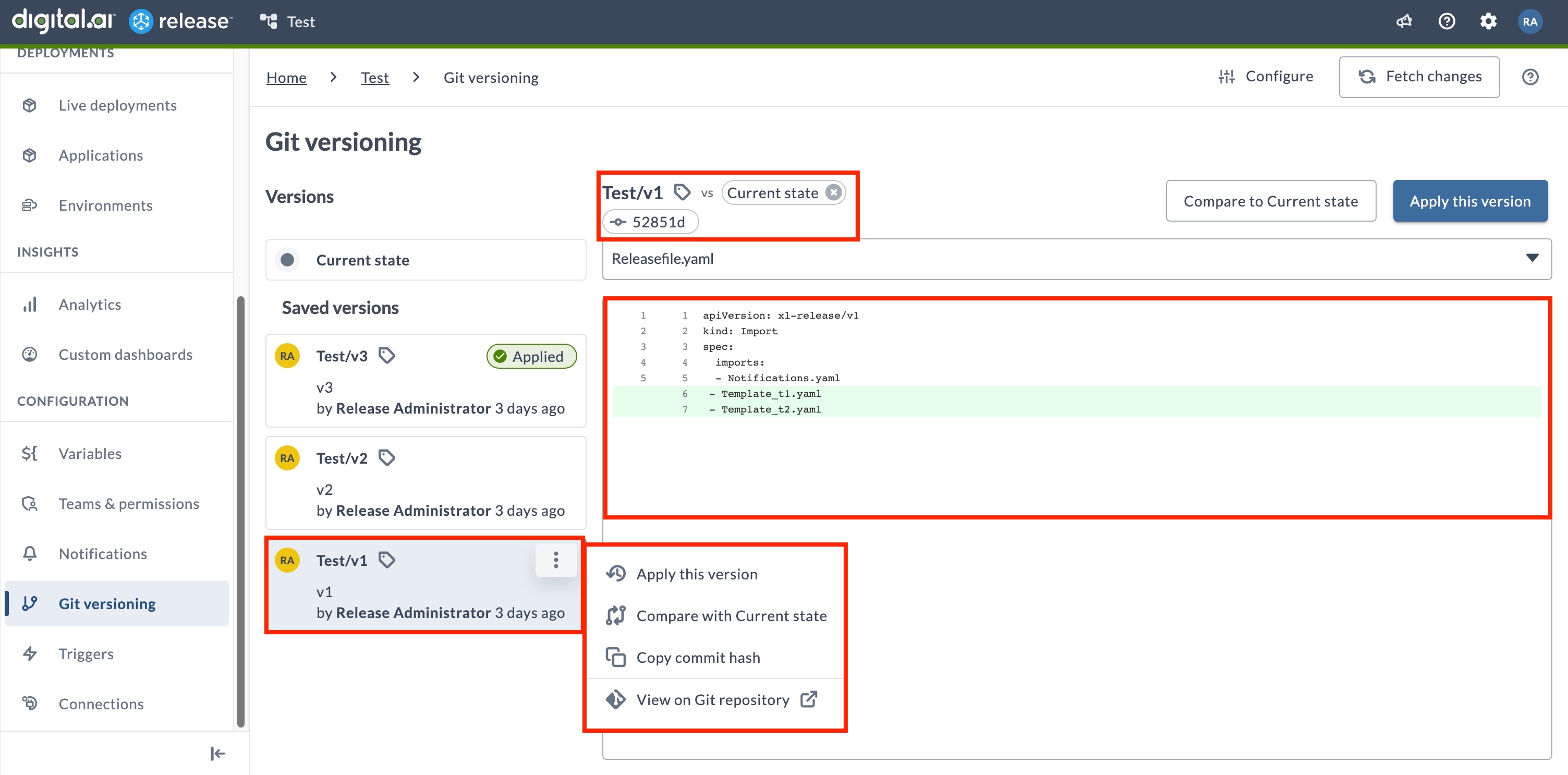The width and height of the screenshot is (1568, 775).
Task: Open the announcements megaphone icon
Action: coord(1403,21)
